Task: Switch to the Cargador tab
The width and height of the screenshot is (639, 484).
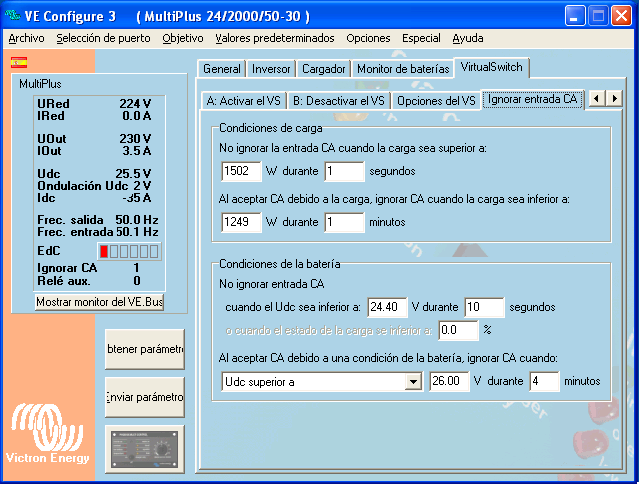Action: pyautogui.click(x=324, y=69)
